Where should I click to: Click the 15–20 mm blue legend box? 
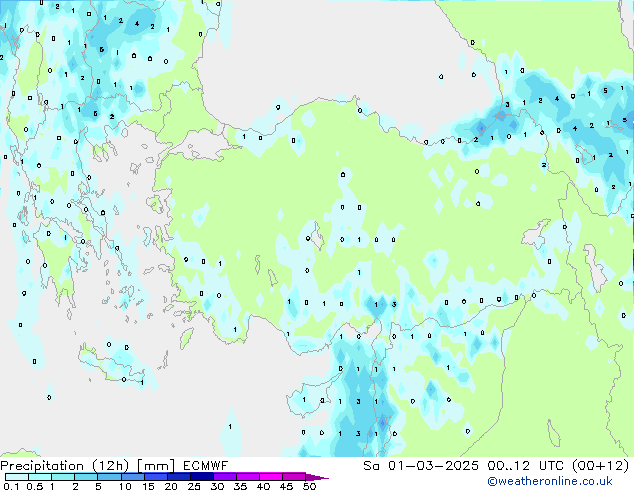coord(155,477)
